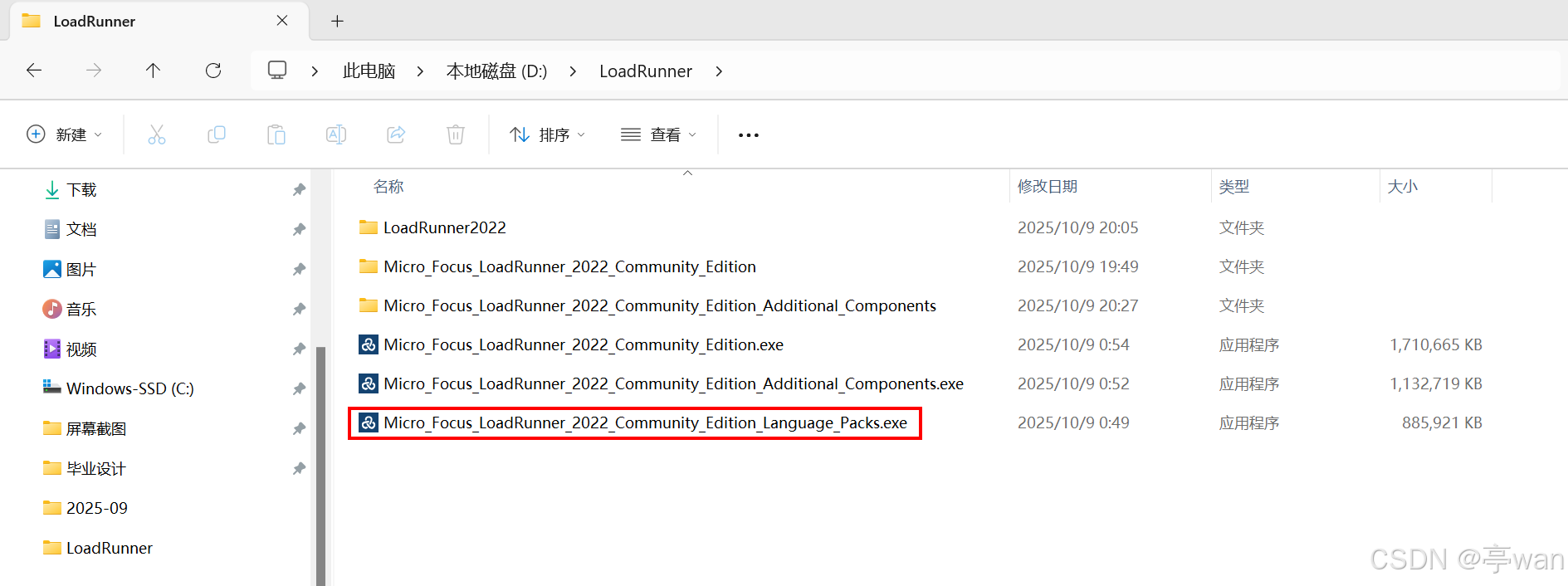This screenshot has width=1568, height=586.
Task: Unpin Windows-SSD (C:) using its pin icon
Action: click(x=299, y=388)
